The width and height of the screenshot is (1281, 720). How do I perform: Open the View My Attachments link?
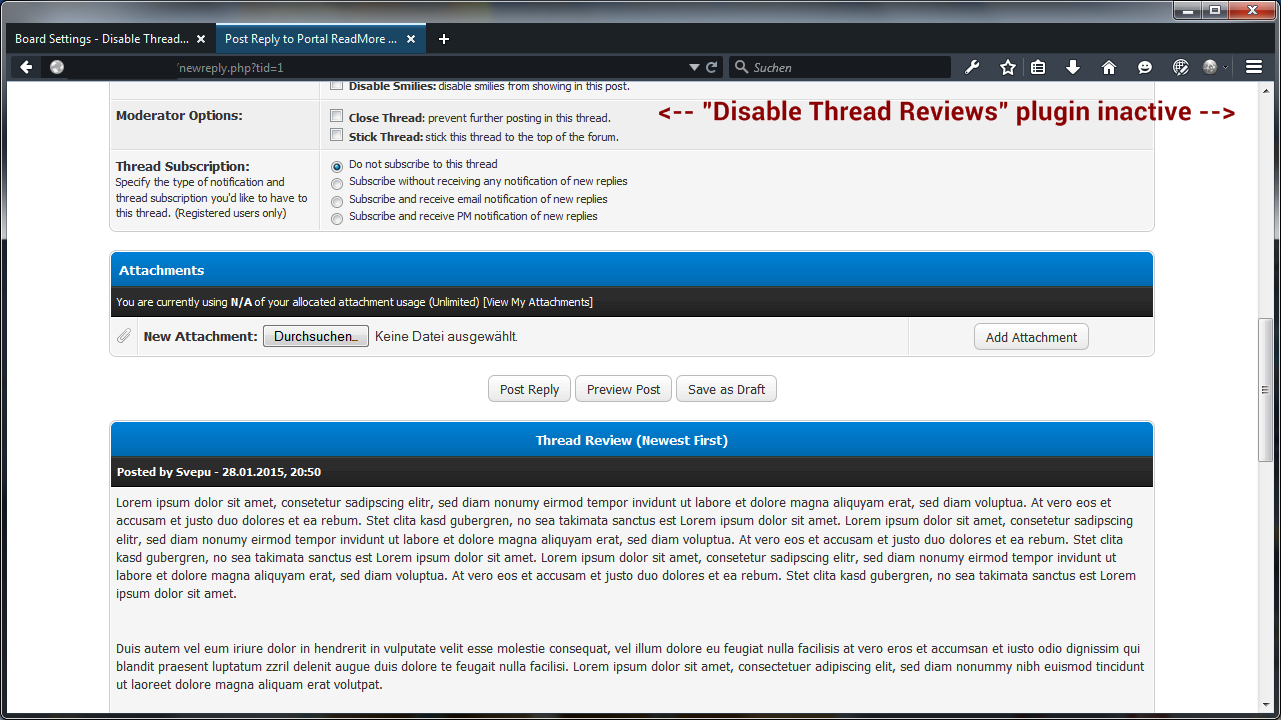point(537,302)
